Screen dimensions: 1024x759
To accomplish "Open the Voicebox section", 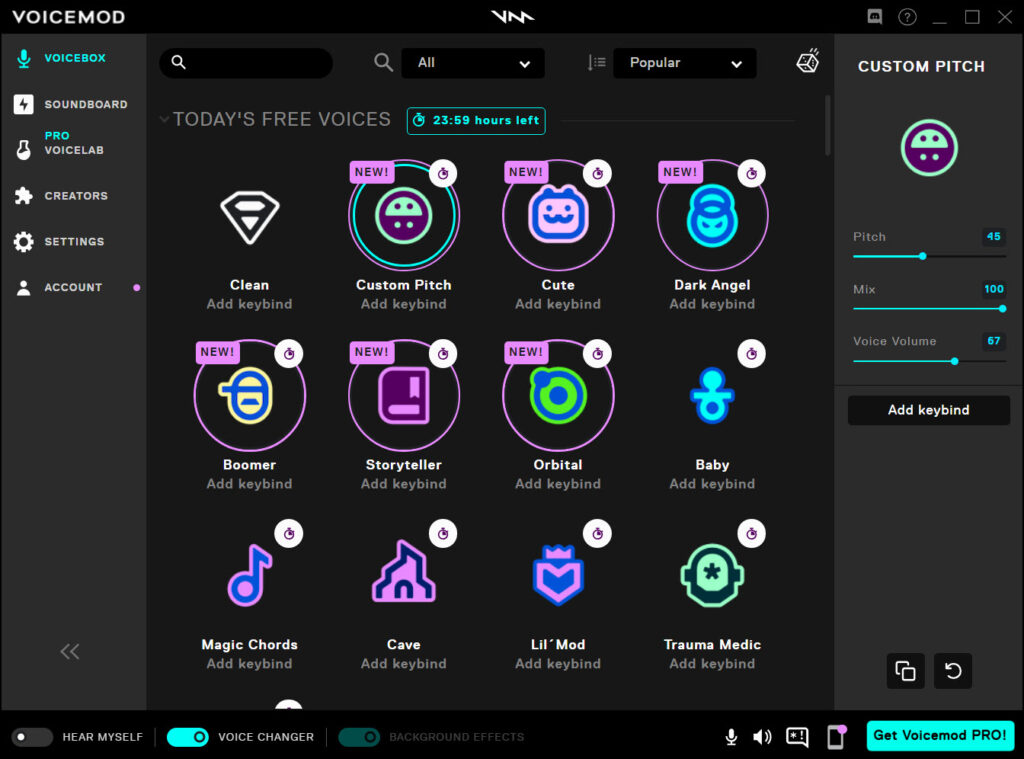I will coord(73,58).
